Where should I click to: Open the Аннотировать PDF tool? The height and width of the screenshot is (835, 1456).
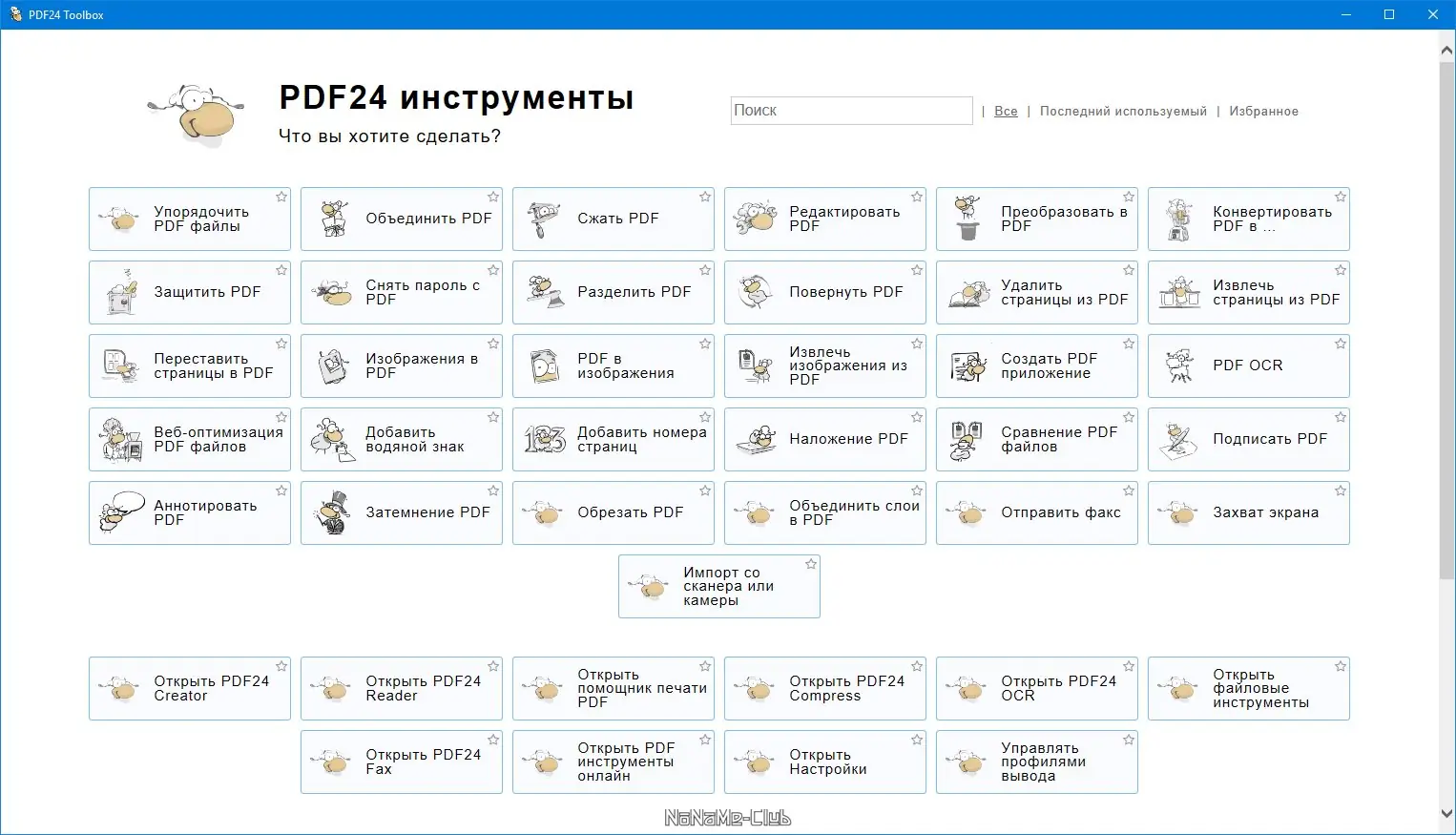pyautogui.click(x=190, y=513)
